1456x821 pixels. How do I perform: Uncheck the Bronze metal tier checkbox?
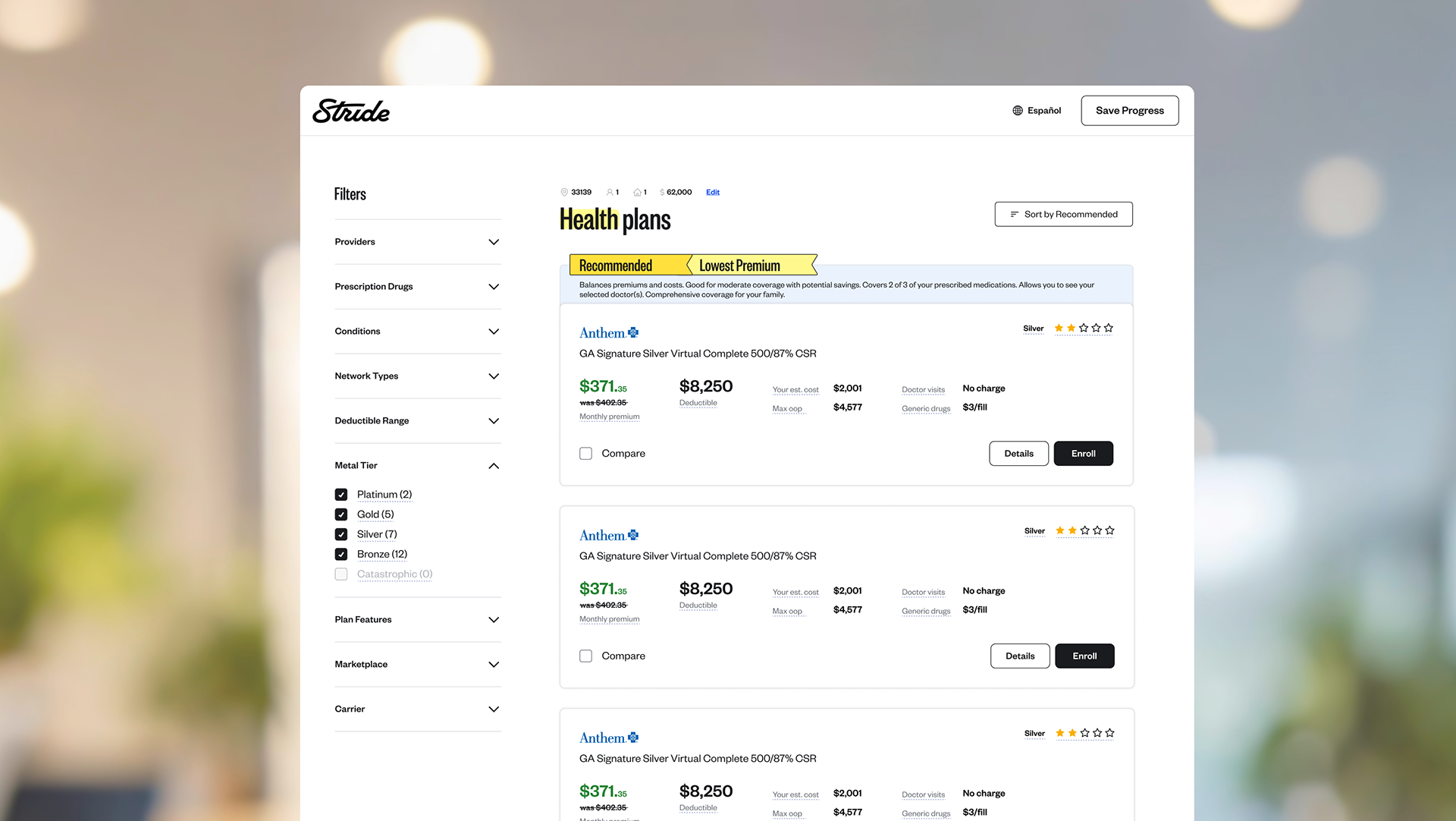pos(341,555)
